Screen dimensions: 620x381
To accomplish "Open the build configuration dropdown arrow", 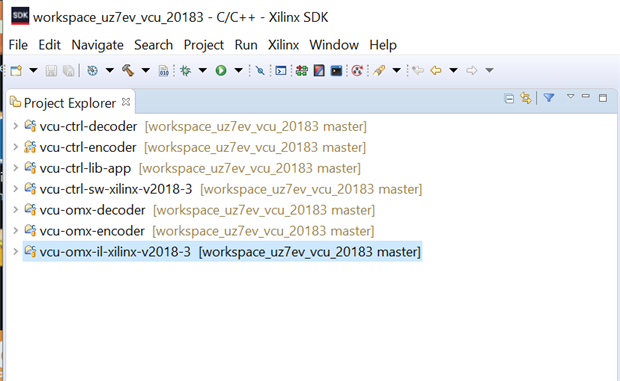I will [x=110, y=71].
